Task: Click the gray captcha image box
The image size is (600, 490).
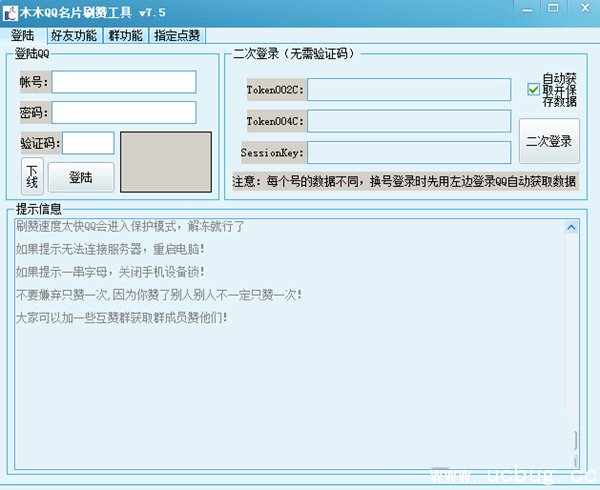Action: click(x=166, y=162)
